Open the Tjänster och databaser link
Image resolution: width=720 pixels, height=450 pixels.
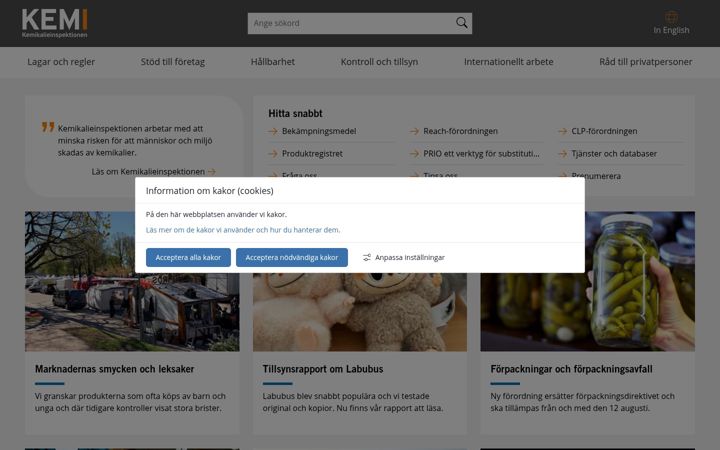pyautogui.click(x=614, y=154)
